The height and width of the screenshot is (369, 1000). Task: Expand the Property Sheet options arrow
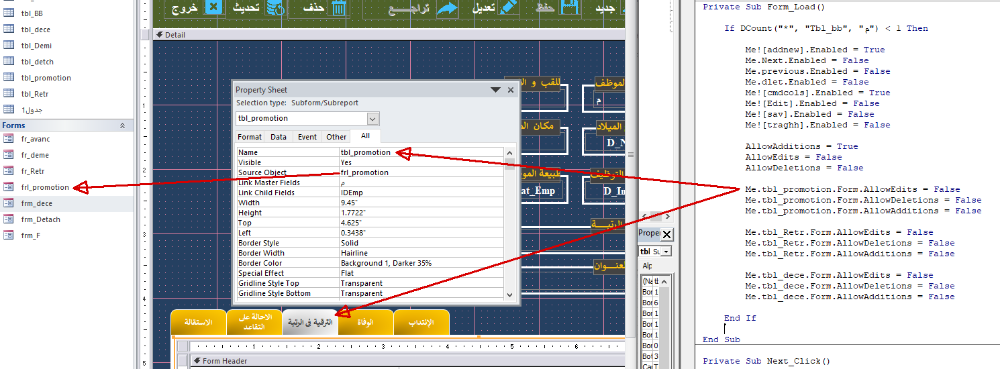point(495,90)
